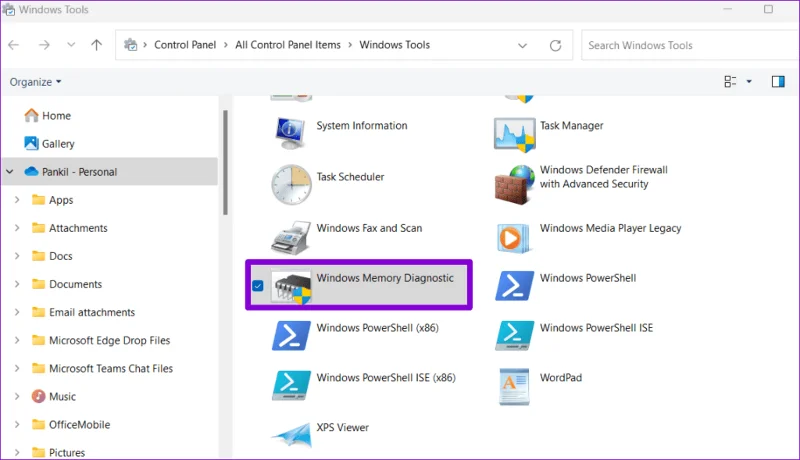Expand the Documents folder

17,284
